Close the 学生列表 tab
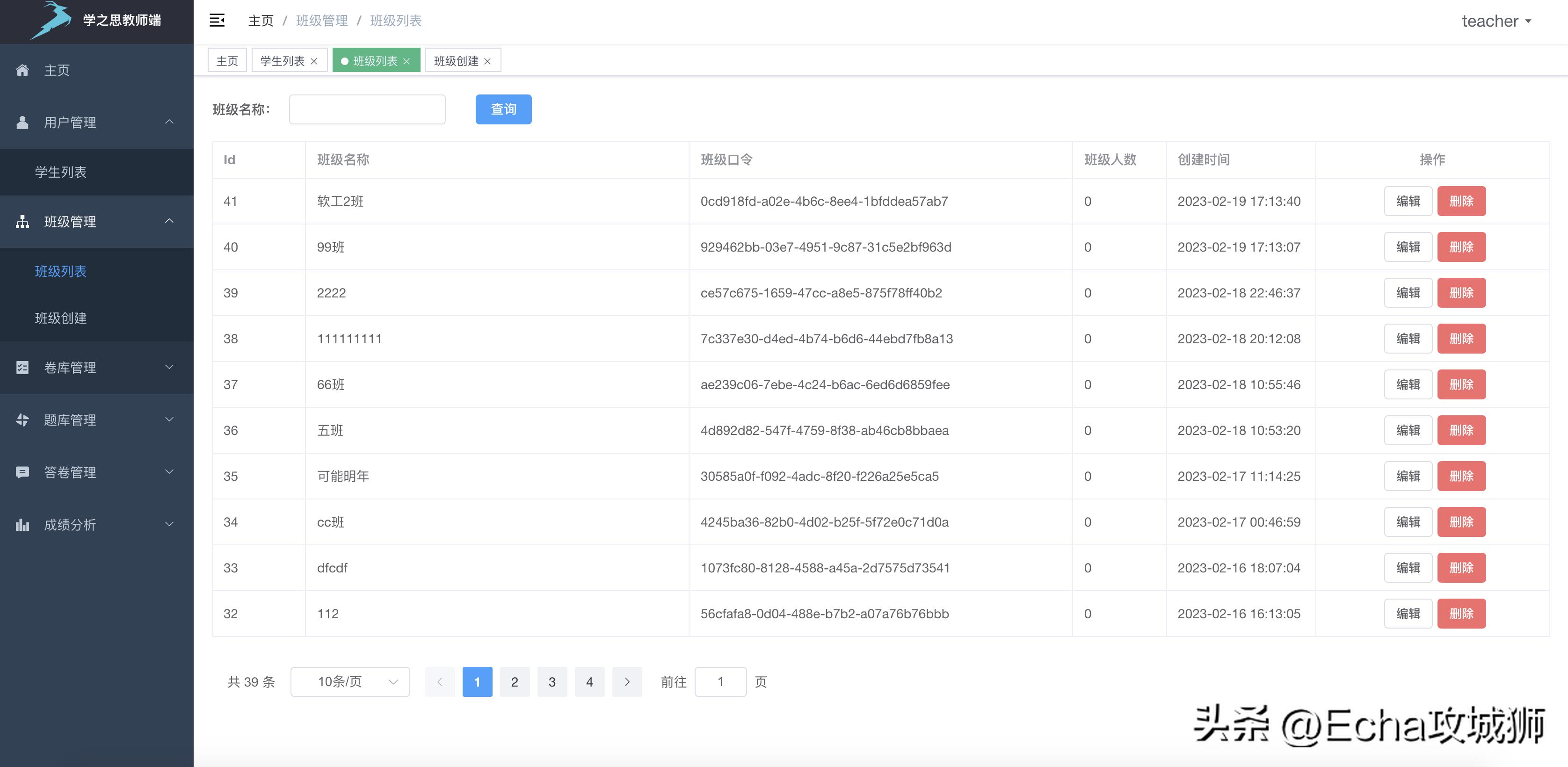 [x=314, y=61]
